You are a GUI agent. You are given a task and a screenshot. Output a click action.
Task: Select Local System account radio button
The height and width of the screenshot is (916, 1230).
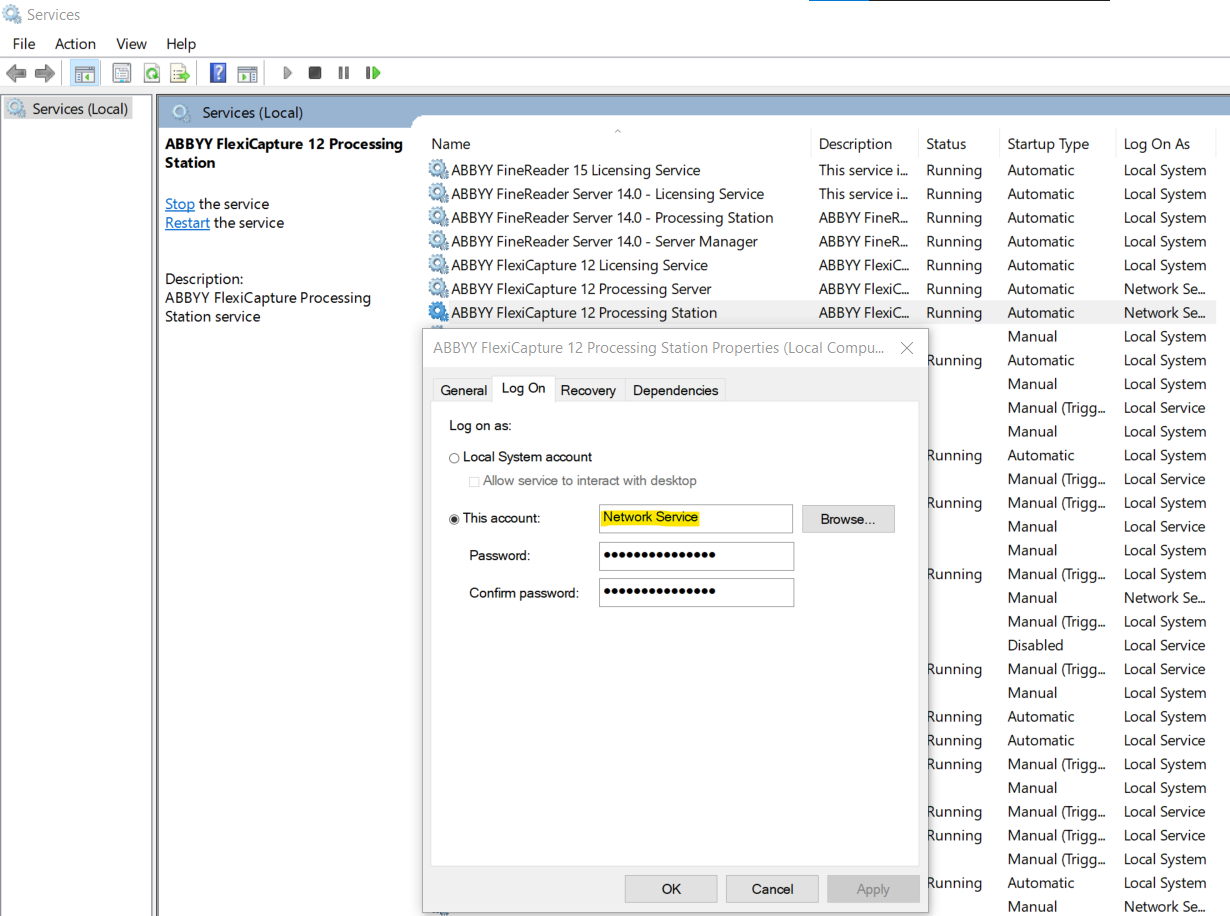point(454,458)
